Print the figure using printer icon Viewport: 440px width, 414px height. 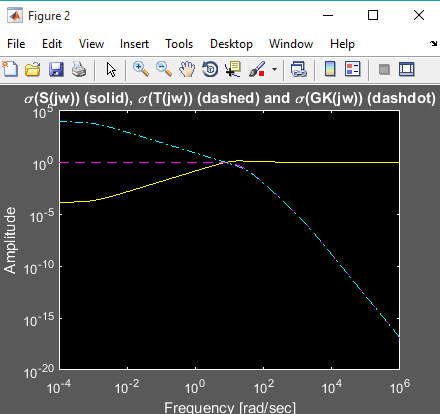pos(79,69)
